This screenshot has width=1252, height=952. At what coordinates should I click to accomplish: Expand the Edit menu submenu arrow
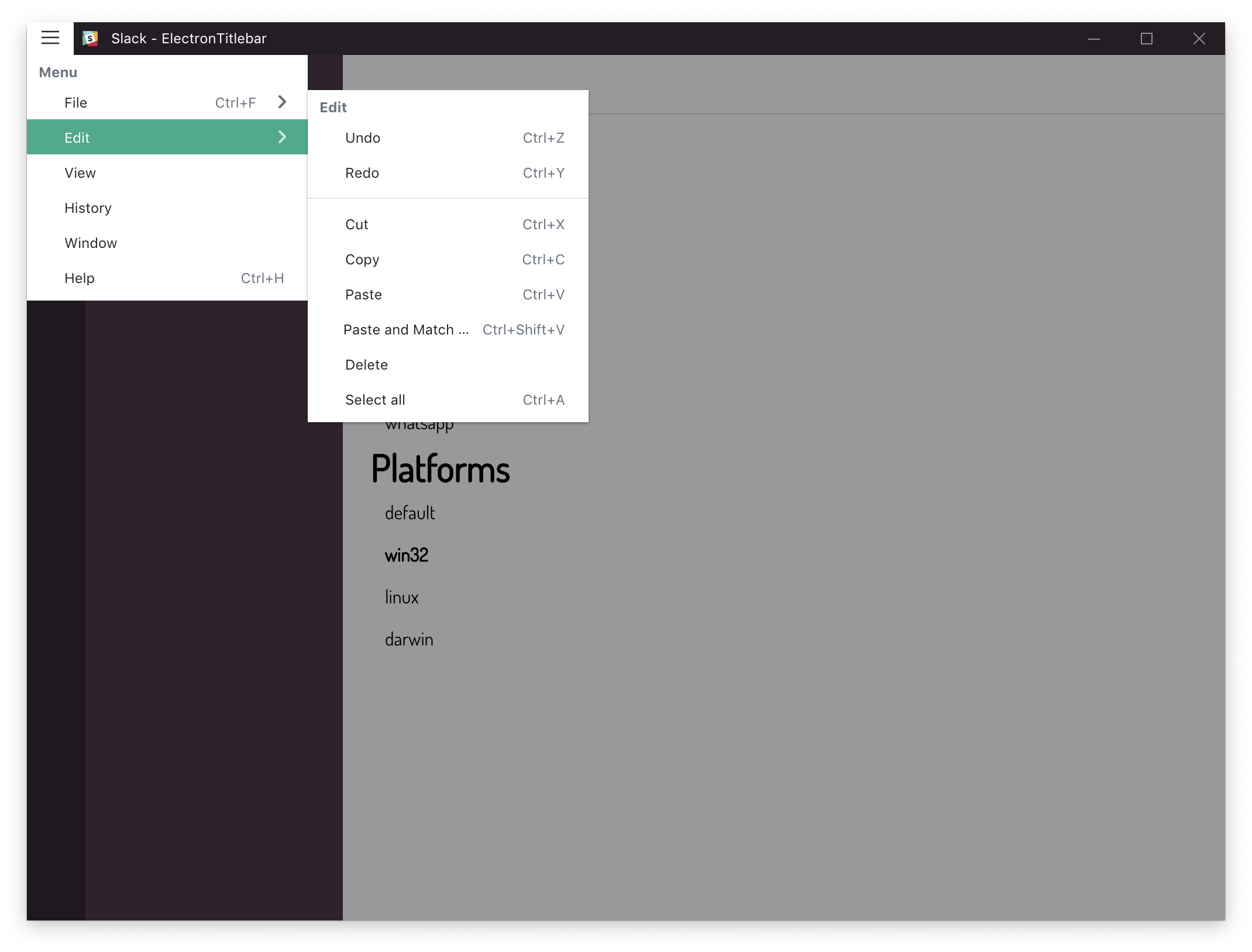[x=282, y=137]
